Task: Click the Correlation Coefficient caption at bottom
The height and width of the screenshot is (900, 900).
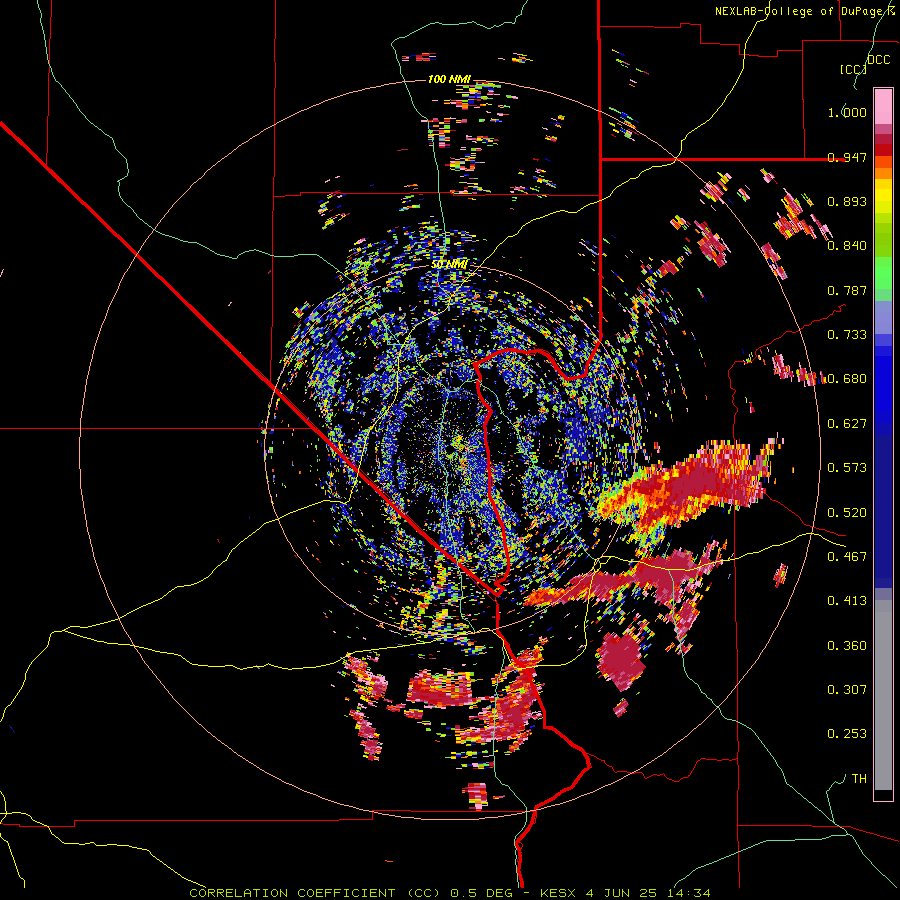Action: point(450,893)
